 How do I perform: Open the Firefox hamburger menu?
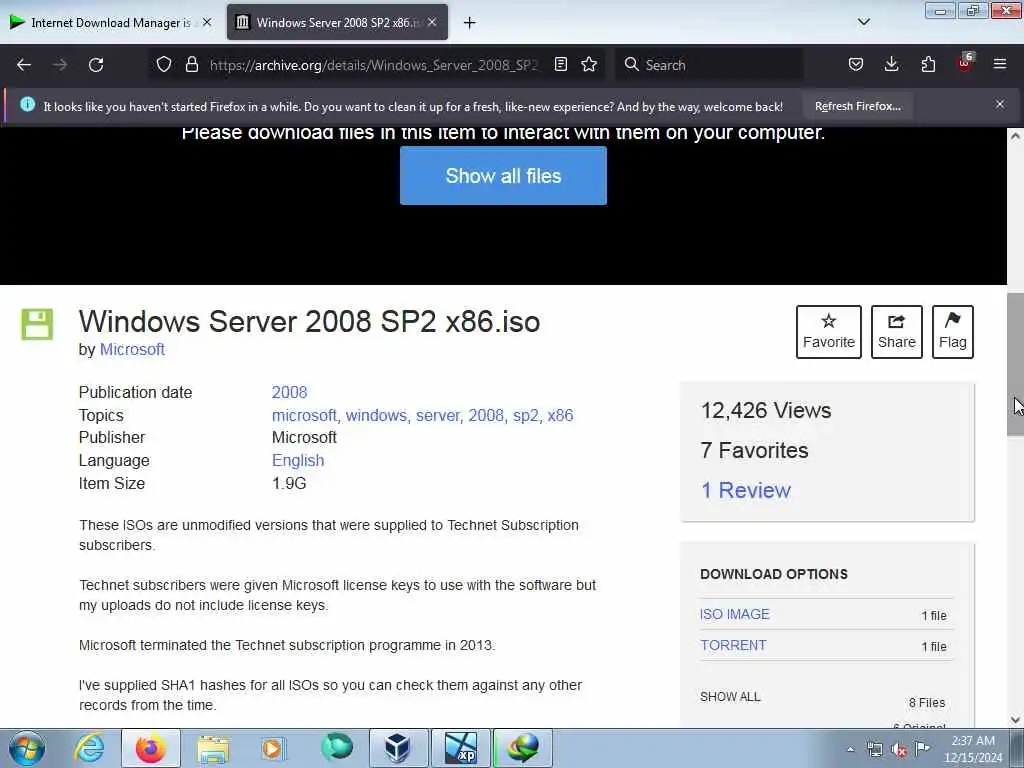[1000, 64]
